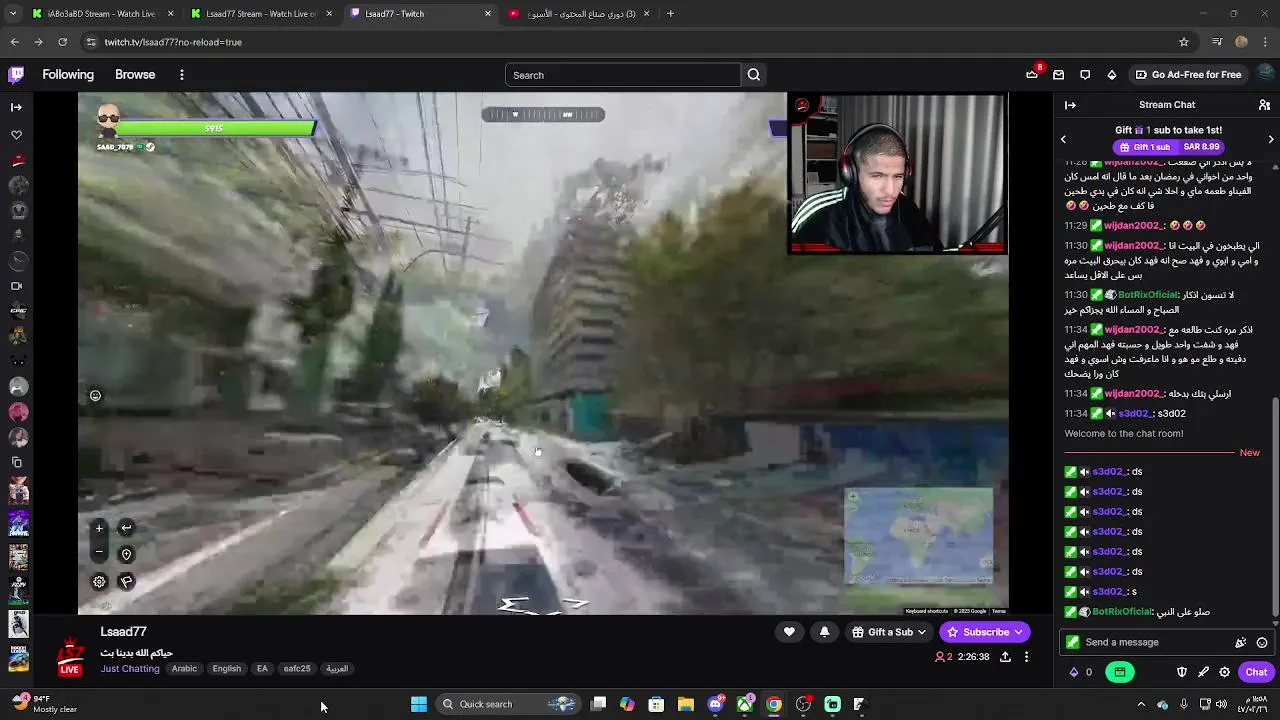Screen dimensions: 1280x720
Task: Select the Arabic tag
Action: (x=184, y=669)
